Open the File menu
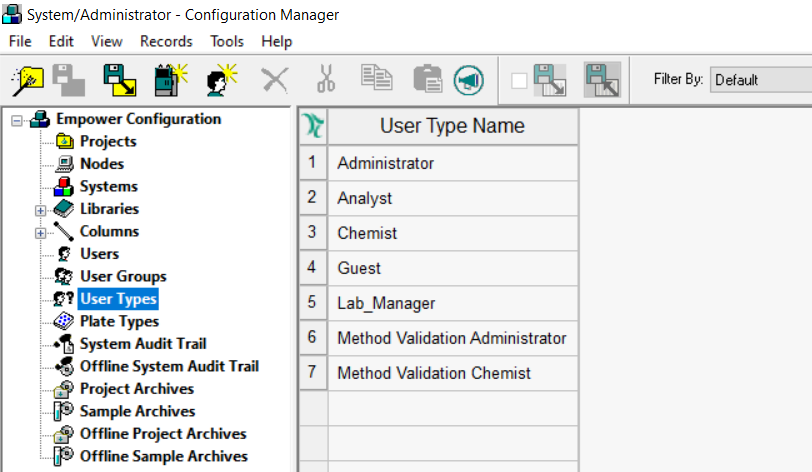This screenshot has width=812, height=472. (x=20, y=41)
